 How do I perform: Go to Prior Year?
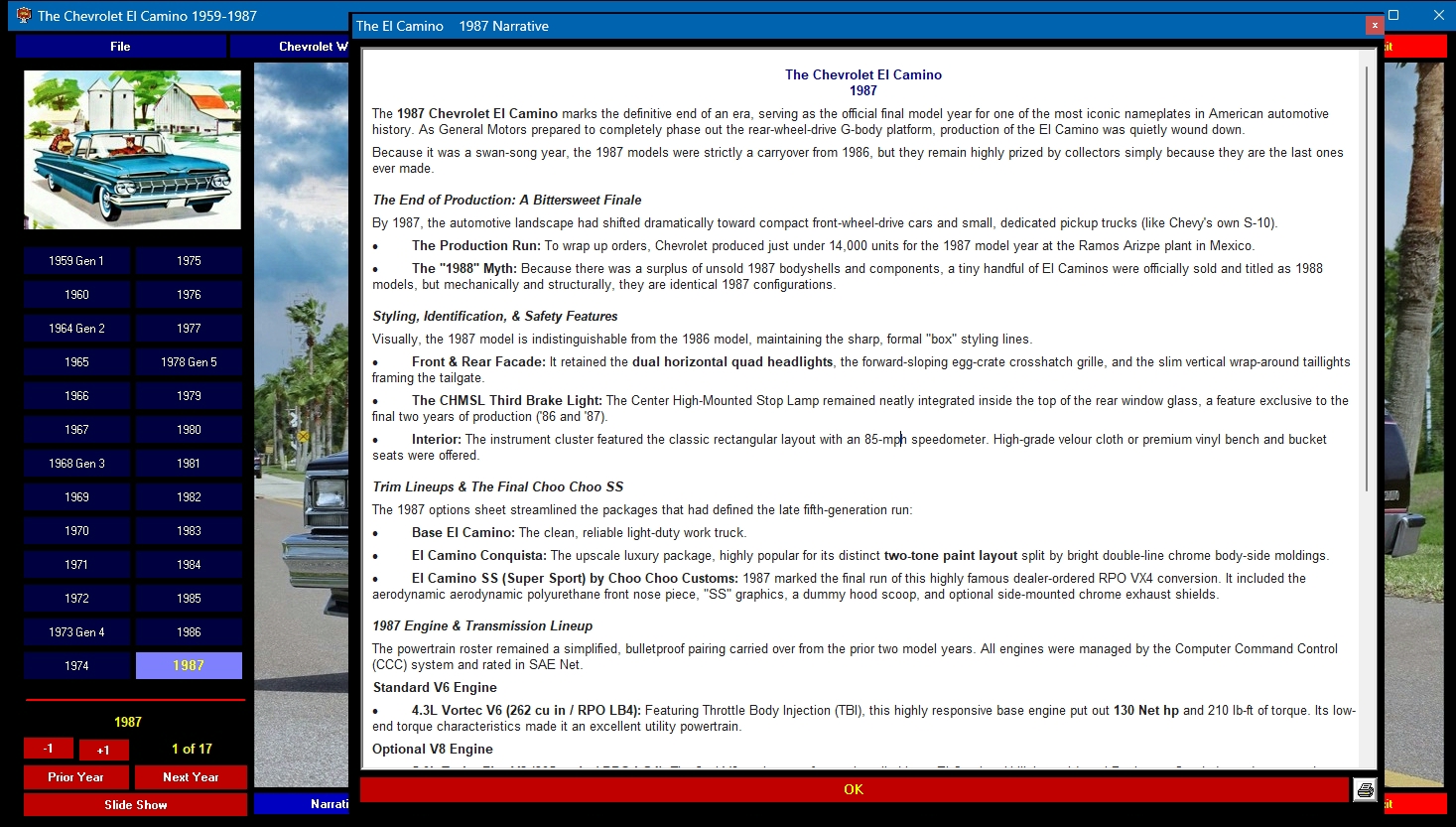(x=75, y=777)
